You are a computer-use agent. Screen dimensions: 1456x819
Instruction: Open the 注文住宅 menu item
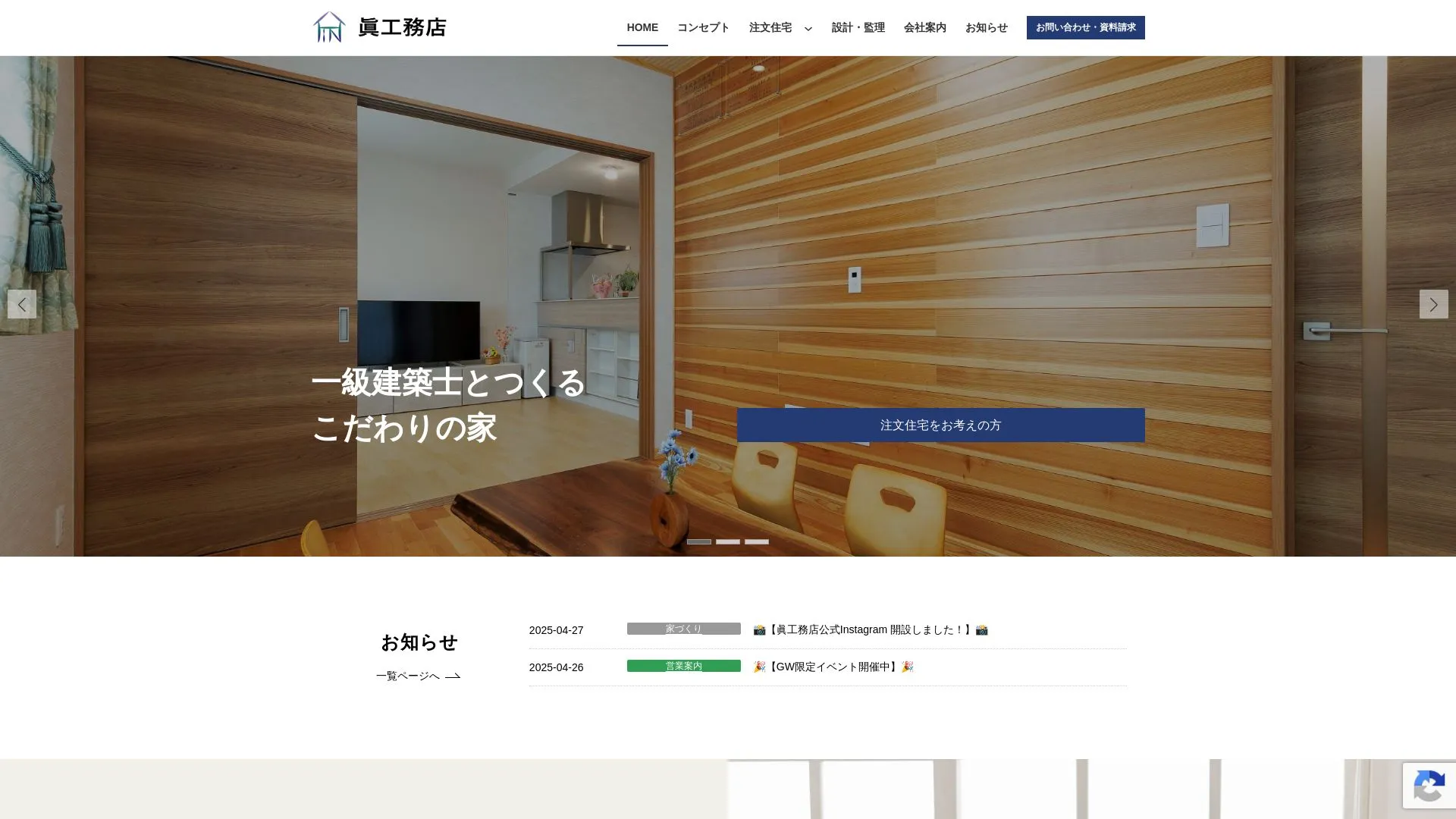point(770,27)
